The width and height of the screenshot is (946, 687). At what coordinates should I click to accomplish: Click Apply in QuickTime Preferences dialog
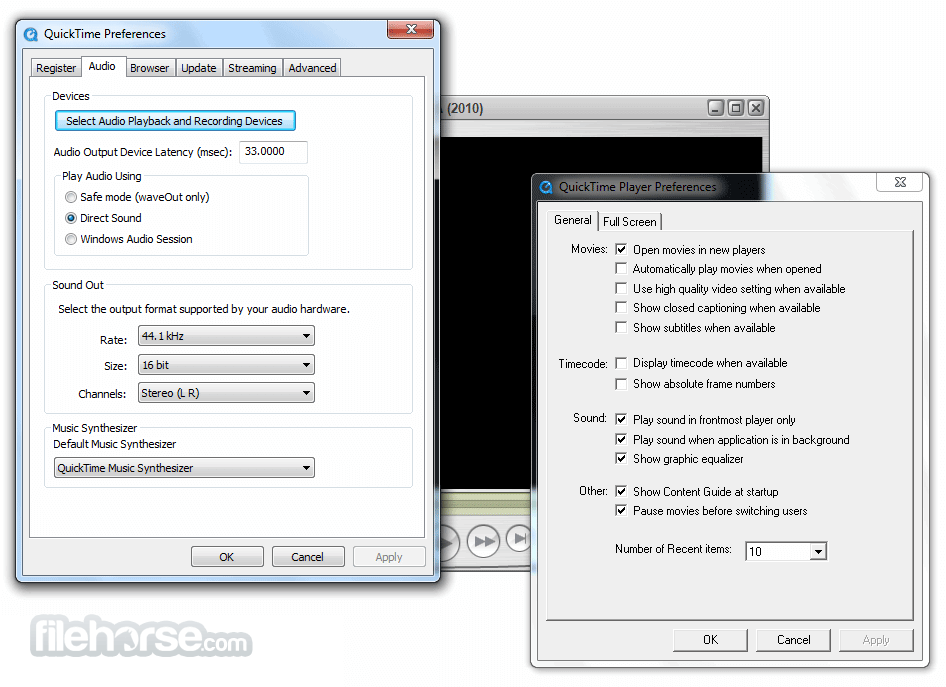389,557
